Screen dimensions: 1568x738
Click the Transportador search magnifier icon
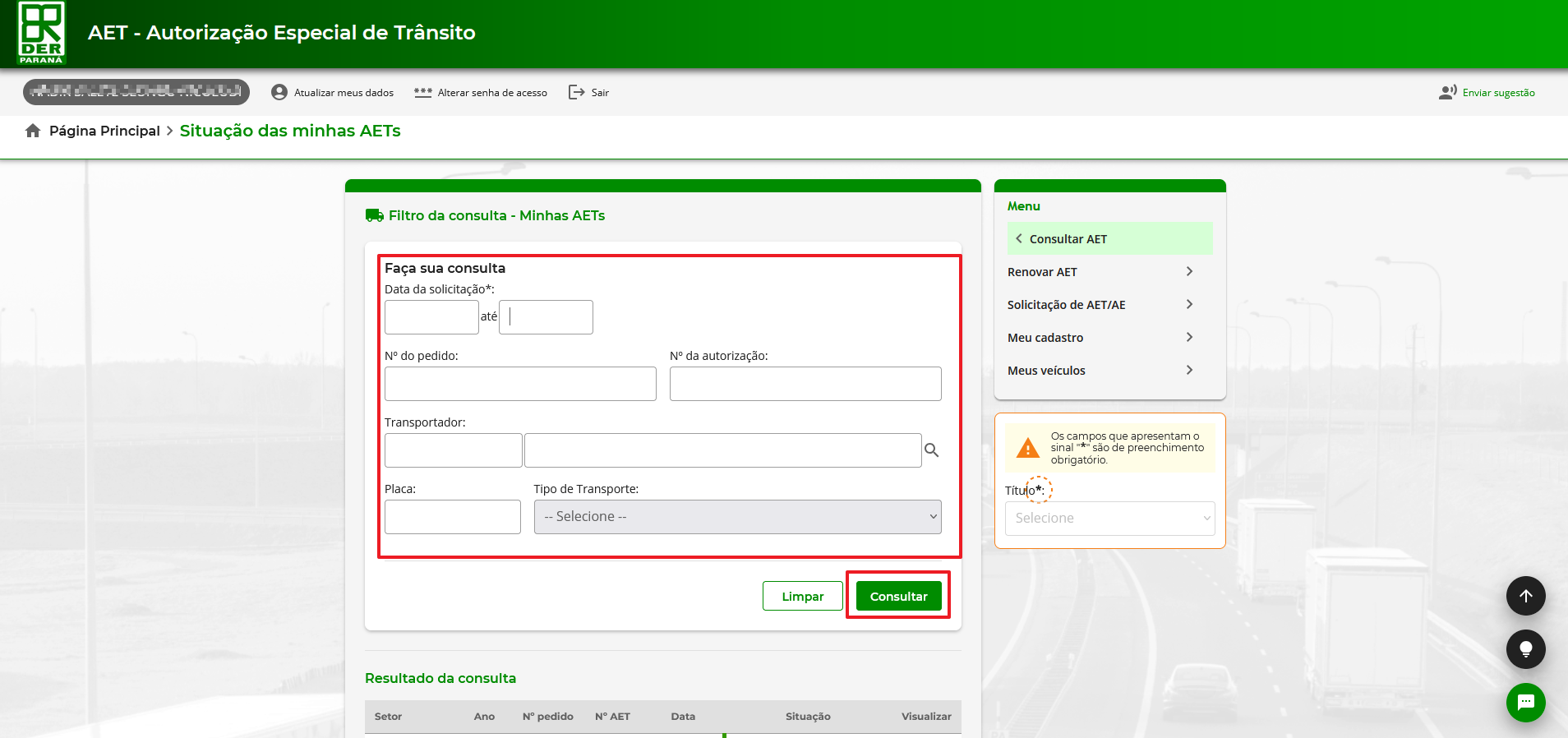(931, 450)
